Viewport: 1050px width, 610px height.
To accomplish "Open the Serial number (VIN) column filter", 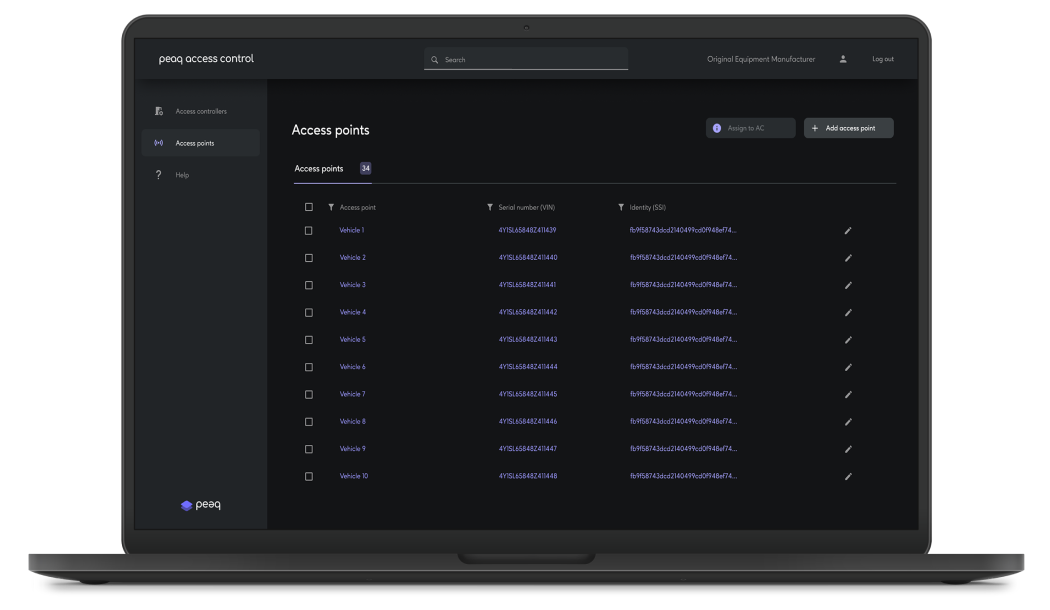I will (490, 208).
